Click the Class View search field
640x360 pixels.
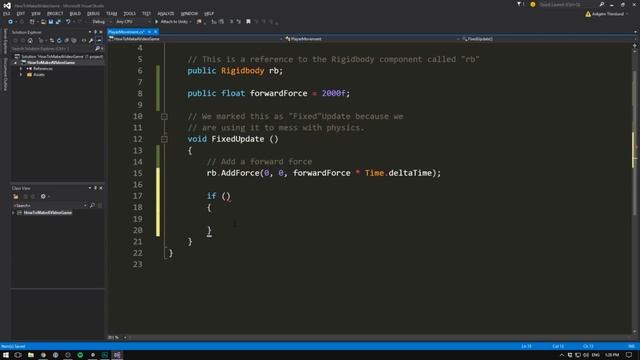[48, 206]
